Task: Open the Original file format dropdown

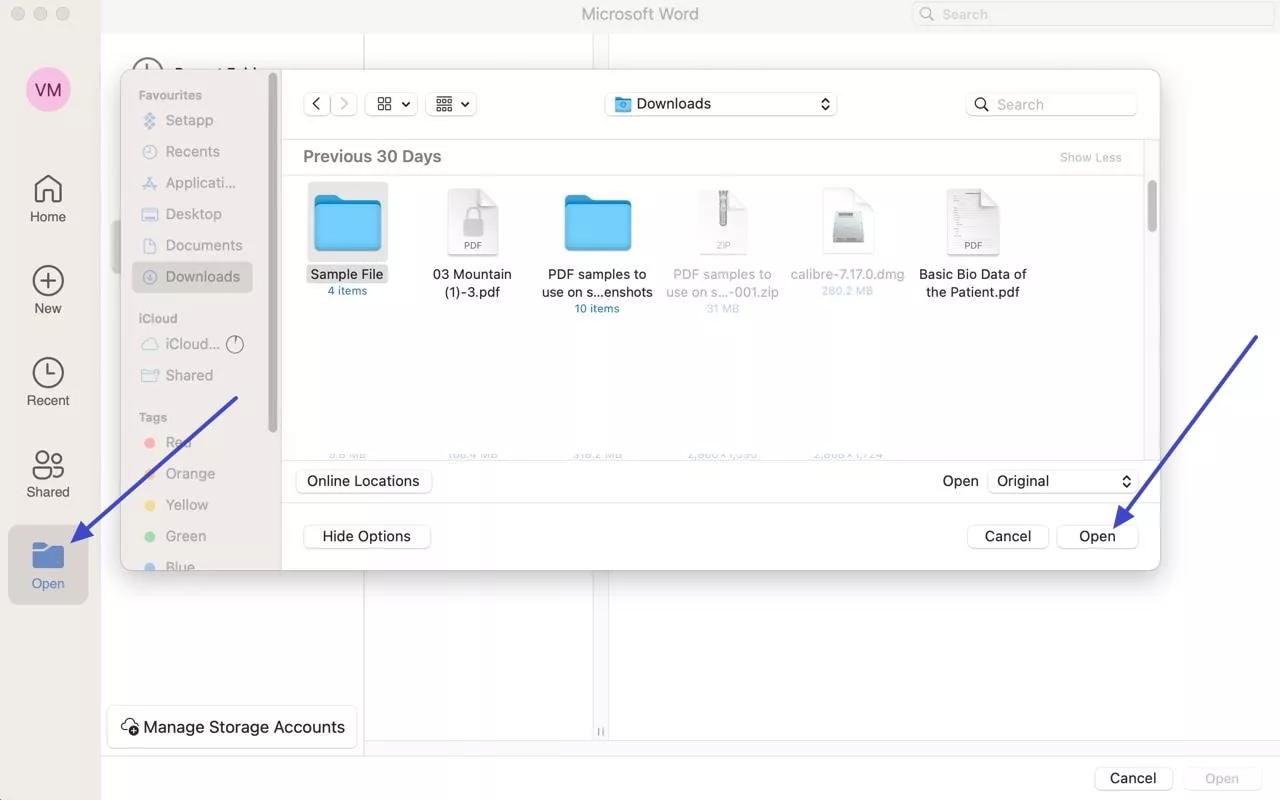Action: [x=1061, y=481]
